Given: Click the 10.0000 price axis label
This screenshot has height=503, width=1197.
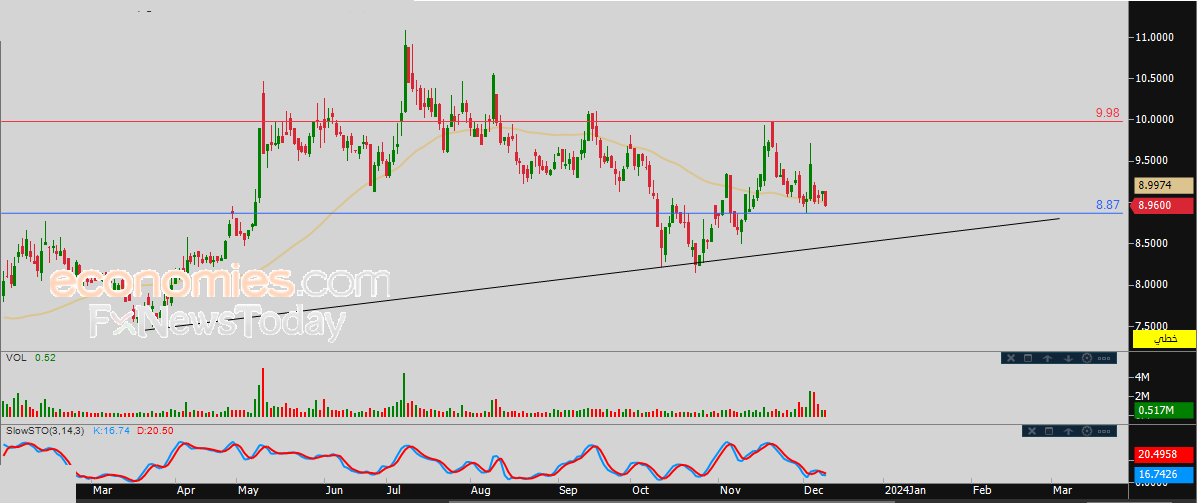Looking at the screenshot, I should [x=1153, y=120].
